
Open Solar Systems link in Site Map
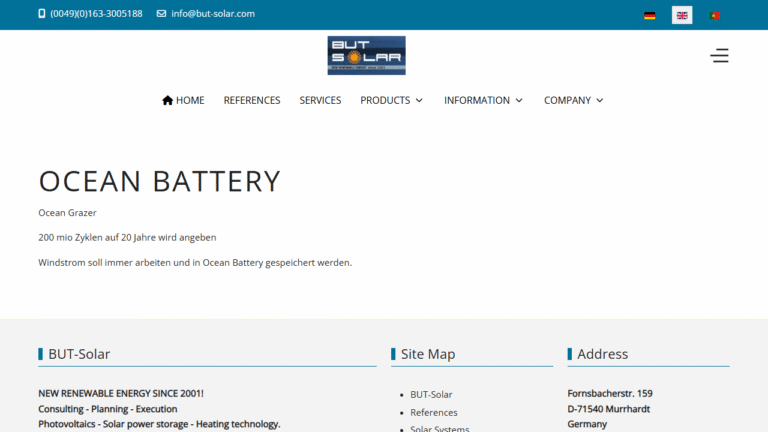(439, 428)
